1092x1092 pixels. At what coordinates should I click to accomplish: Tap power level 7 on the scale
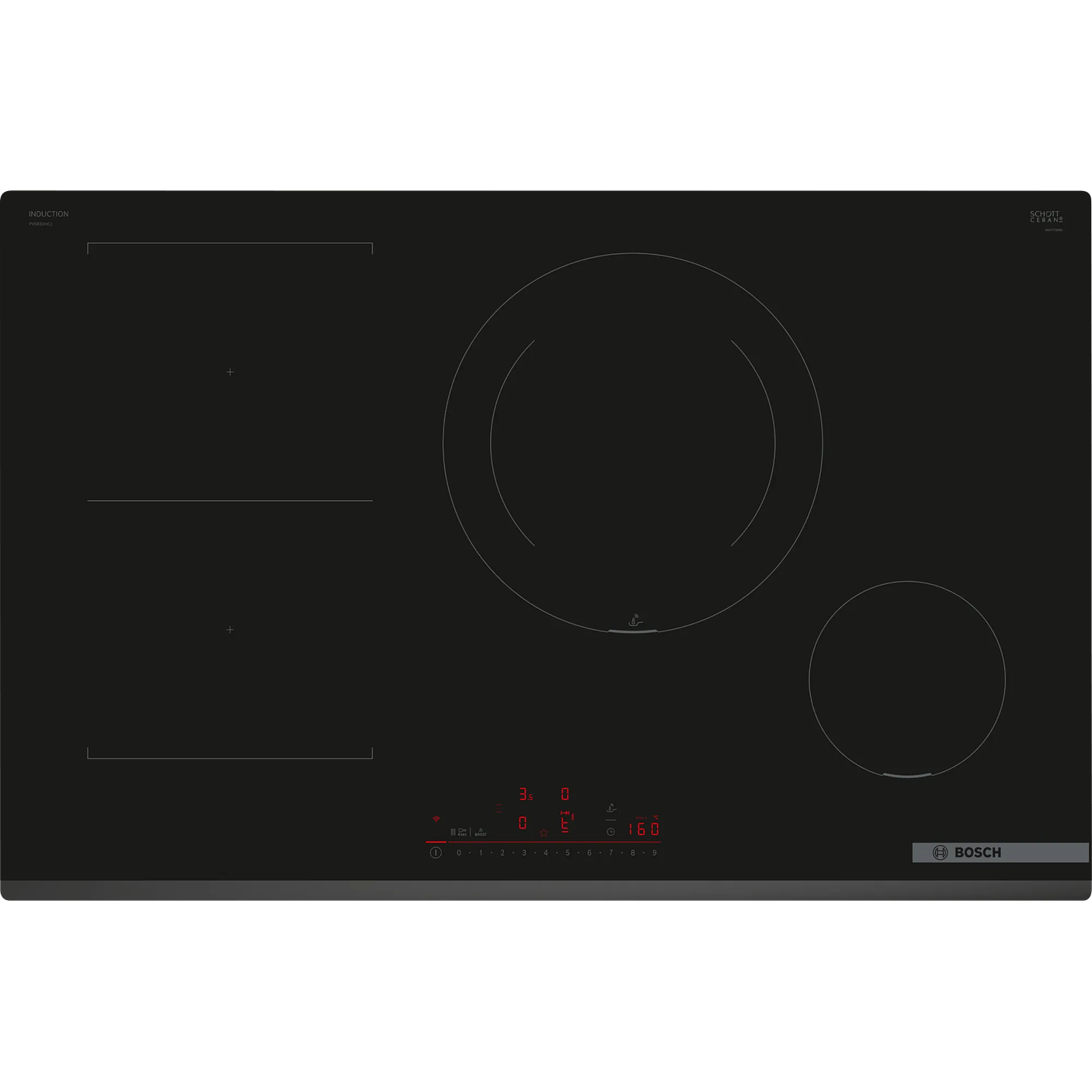point(611,853)
